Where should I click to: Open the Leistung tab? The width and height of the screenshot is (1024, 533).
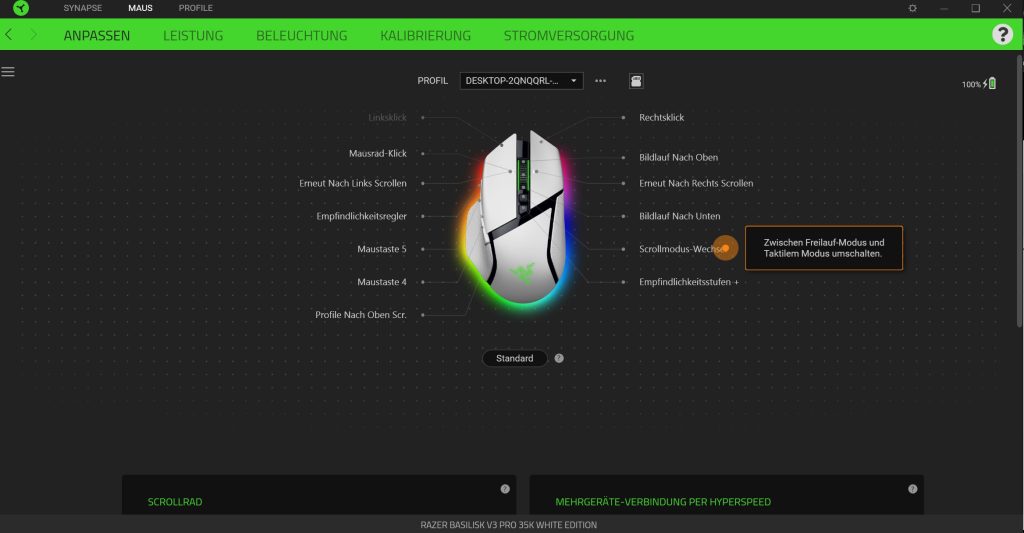[193, 35]
